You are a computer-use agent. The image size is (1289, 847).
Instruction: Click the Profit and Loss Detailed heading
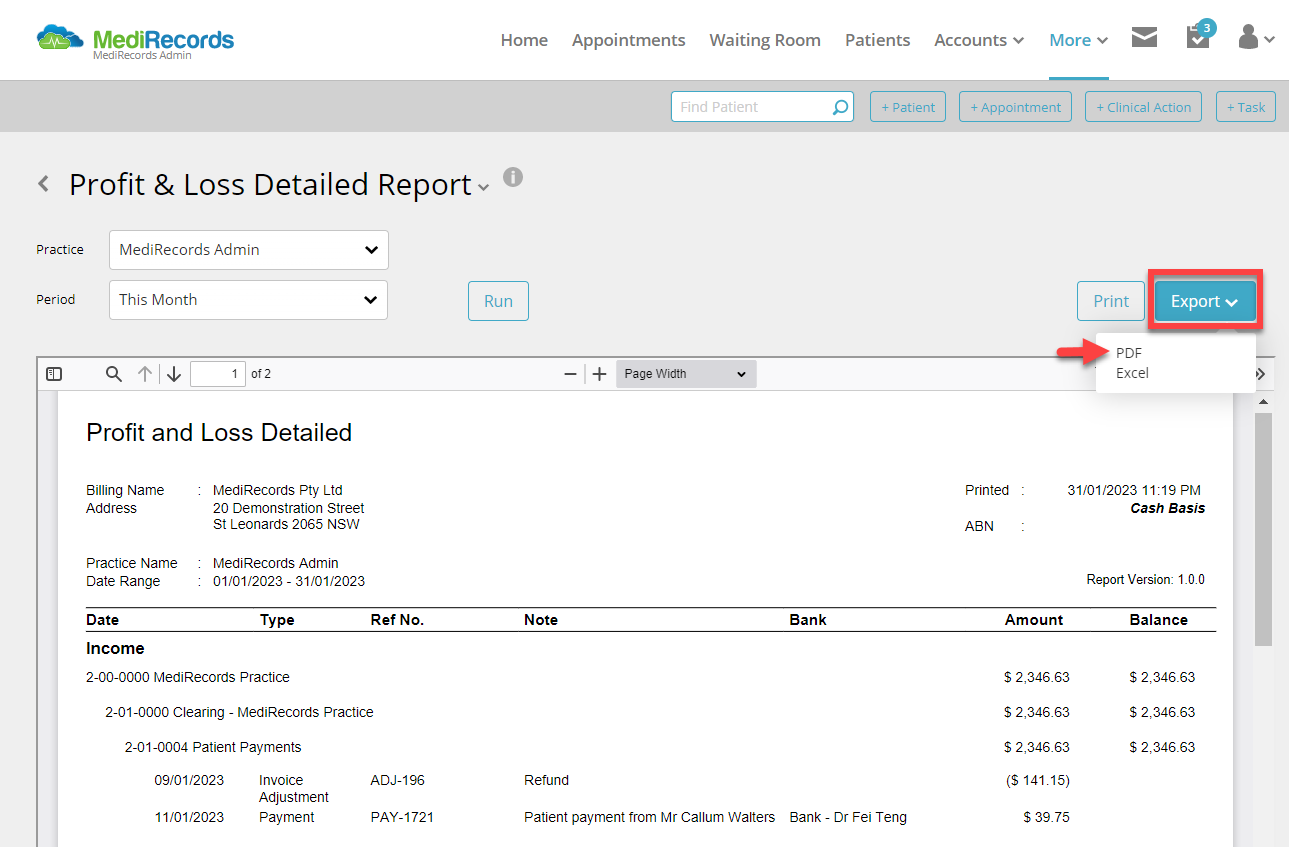coord(219,432)
